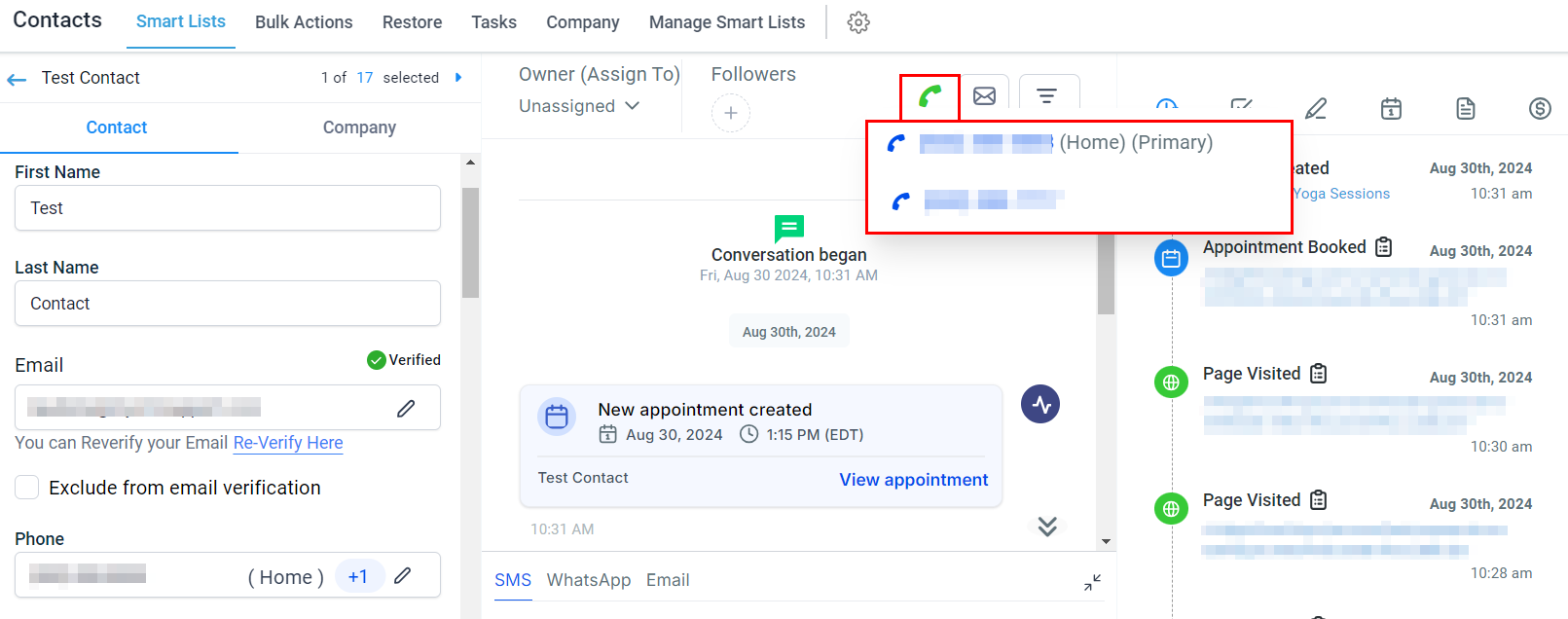Image resolution: width=1568 pixels, height=619 pixels.
Task: Open the Documents page icon
Action: point(1466,108)
